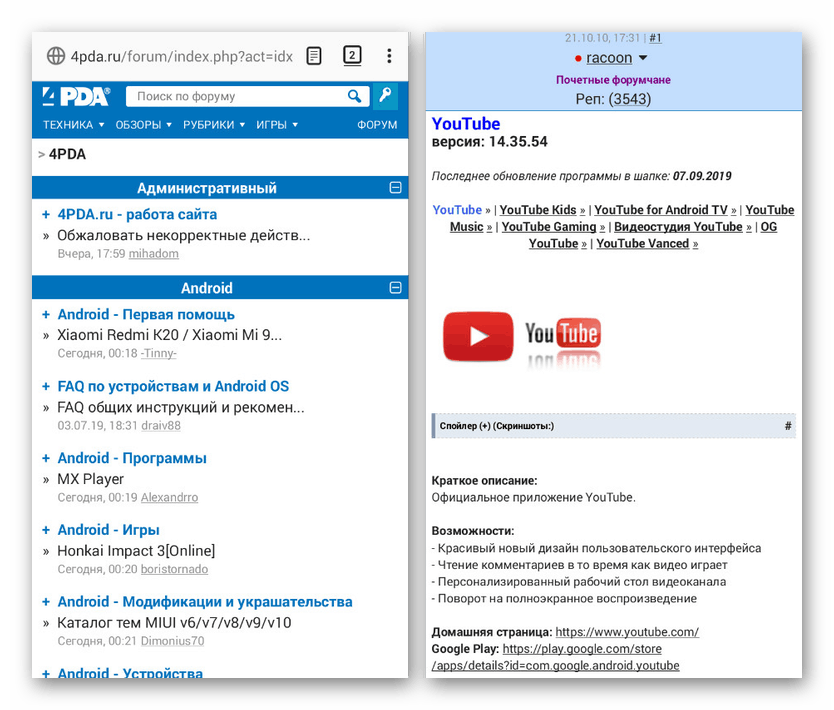Open 4PDA.ru - работа сайта forum
Screen dimensions: 834x710
pyautogui.click(x=137, y=214)
